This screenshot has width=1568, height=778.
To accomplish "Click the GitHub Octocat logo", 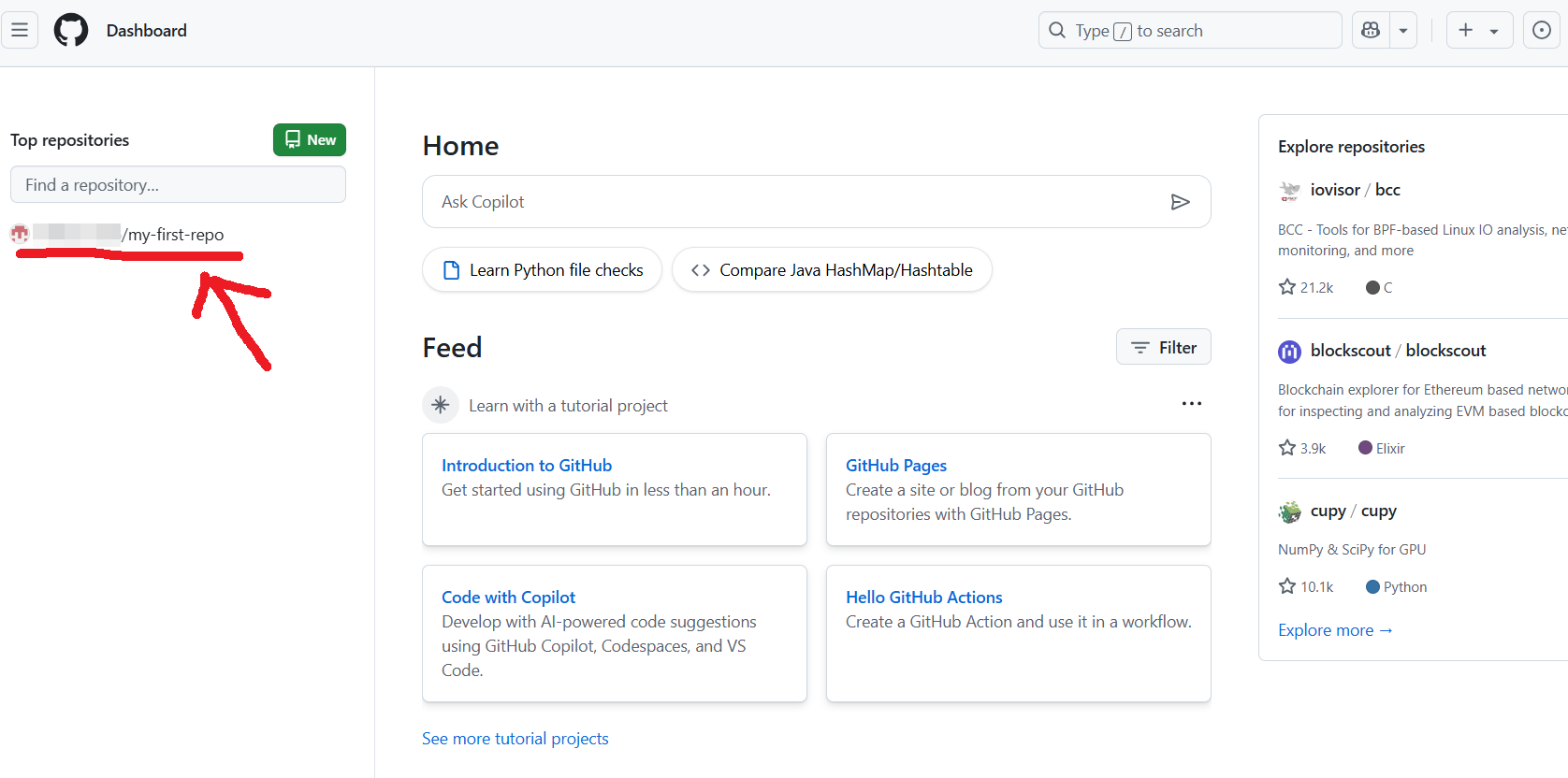I will pos(71,30).
